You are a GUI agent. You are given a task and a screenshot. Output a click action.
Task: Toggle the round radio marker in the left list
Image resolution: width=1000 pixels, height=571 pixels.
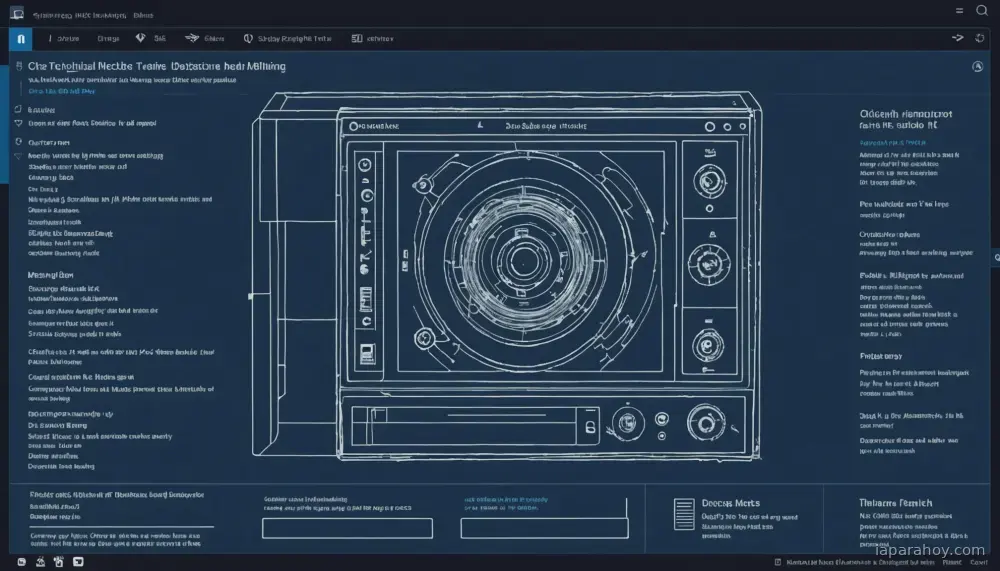click(18, 142)
